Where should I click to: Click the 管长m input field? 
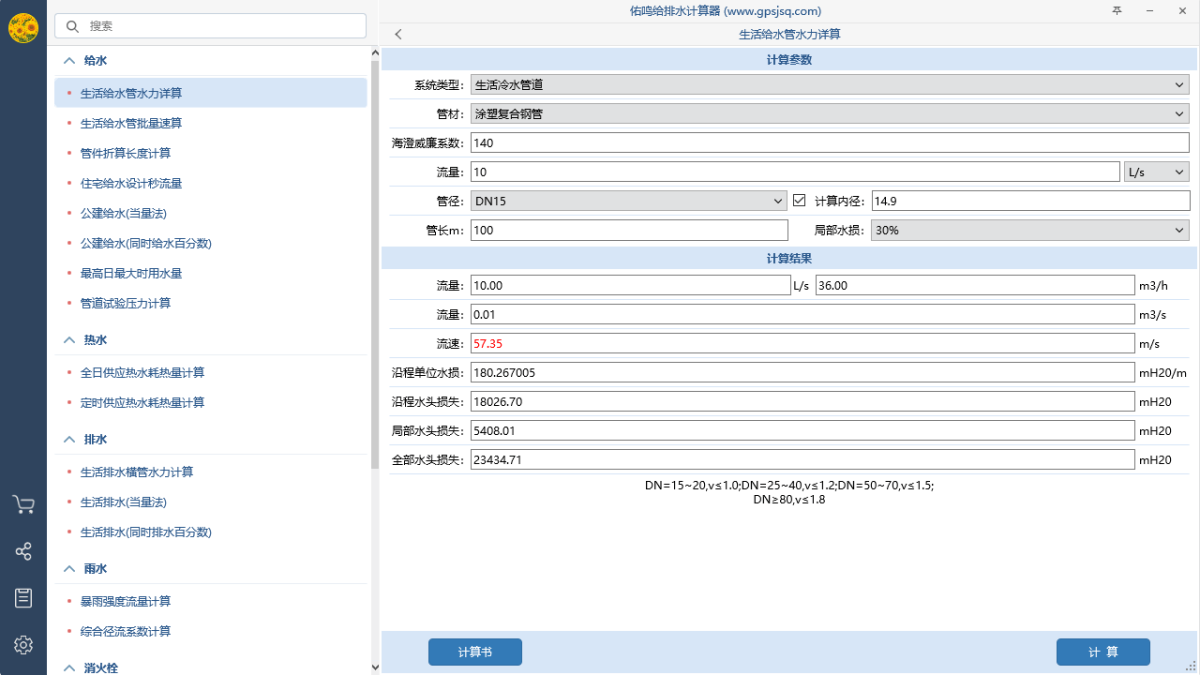[x=629, y=230]
